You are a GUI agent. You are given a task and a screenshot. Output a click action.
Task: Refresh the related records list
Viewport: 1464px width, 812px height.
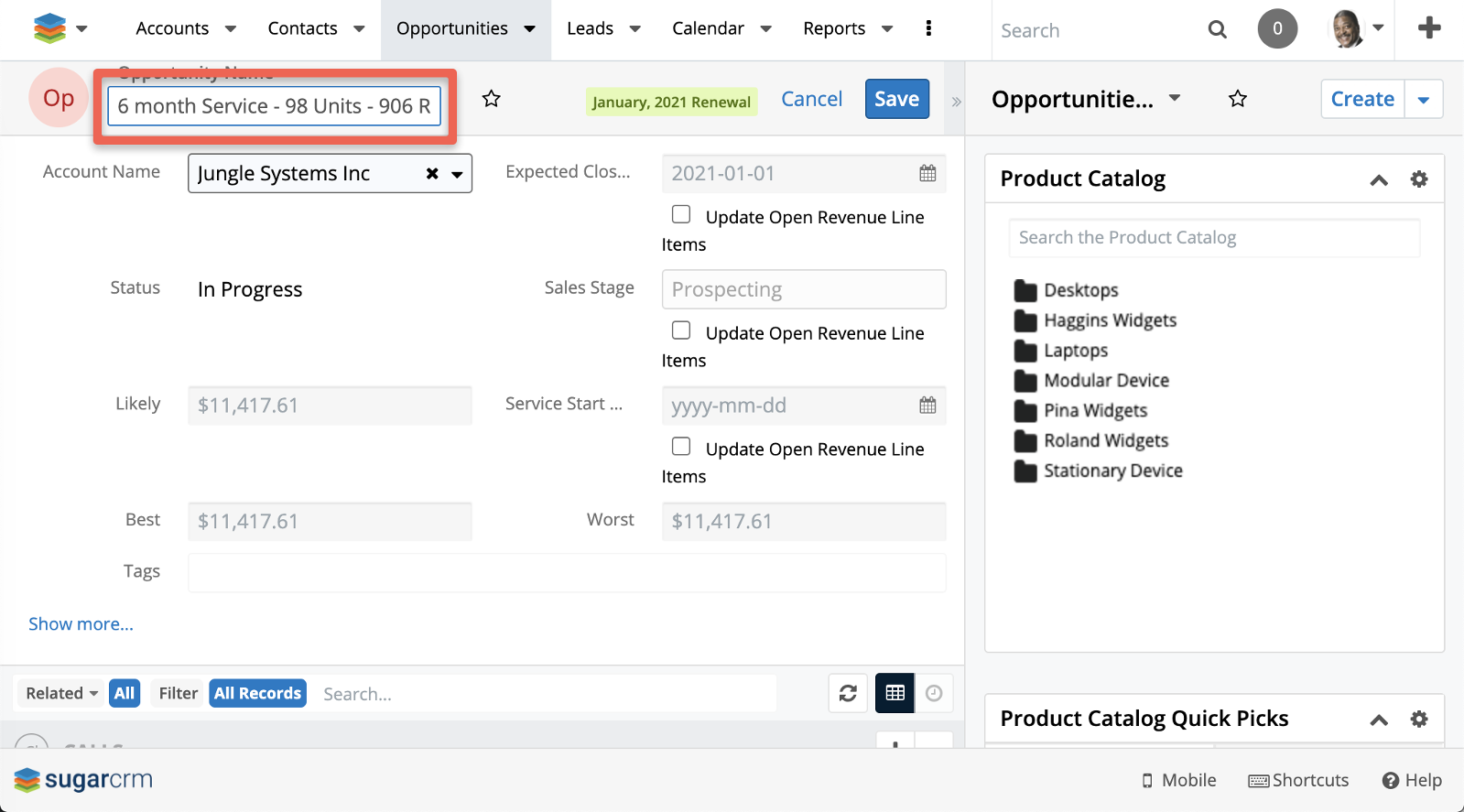(848, 693)
